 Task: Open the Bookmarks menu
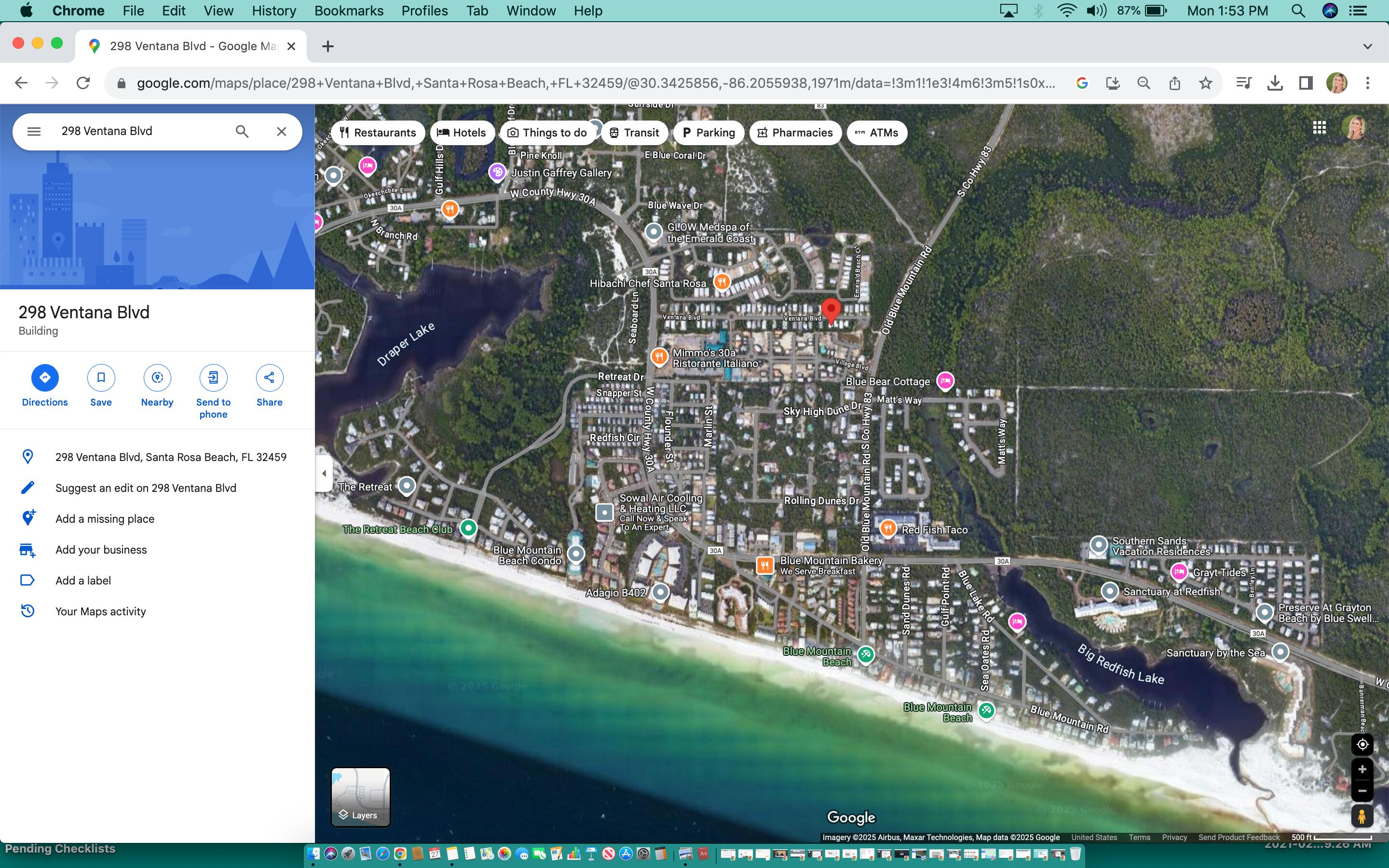coord(349,11)
